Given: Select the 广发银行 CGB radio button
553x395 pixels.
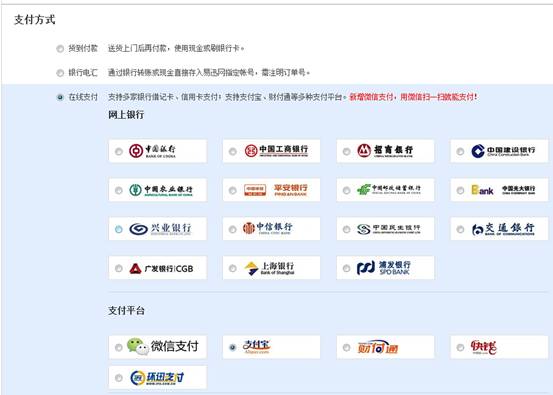Looking at the screenshot, I should pyautogui.click(x=119, y=268).
